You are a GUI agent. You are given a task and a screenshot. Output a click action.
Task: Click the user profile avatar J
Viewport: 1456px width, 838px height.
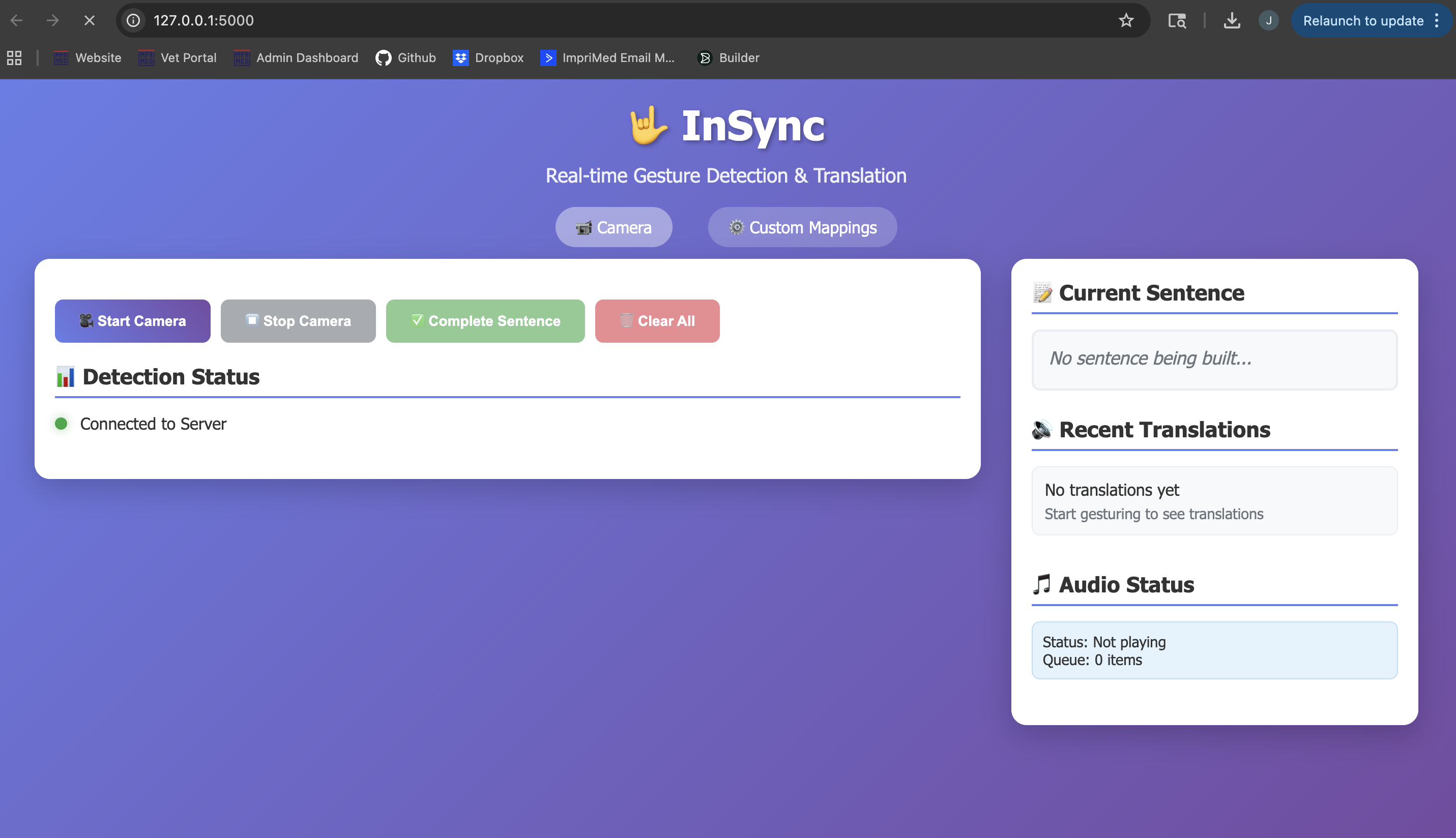coord(1268,21)
